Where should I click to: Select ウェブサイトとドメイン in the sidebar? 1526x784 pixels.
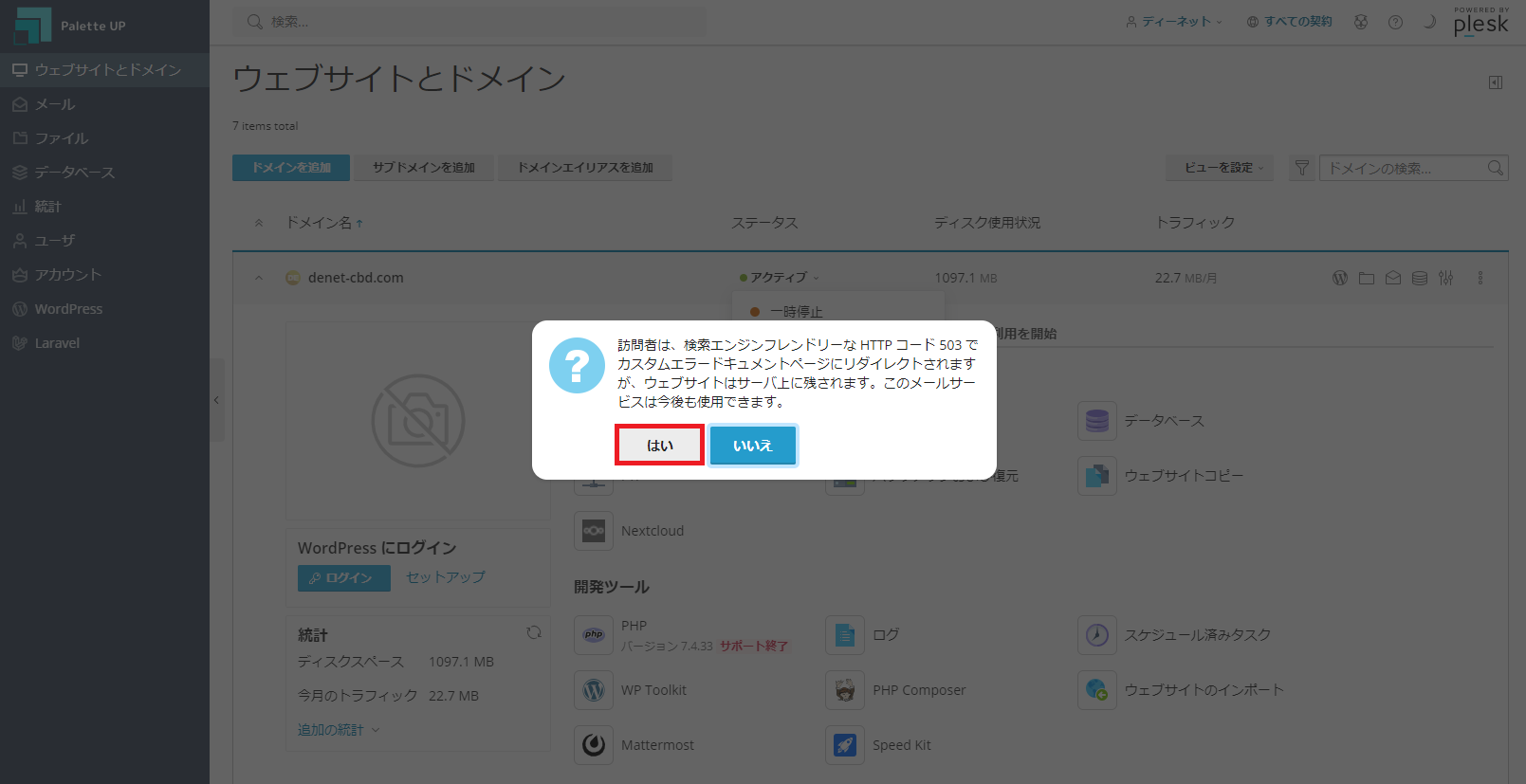104,70
